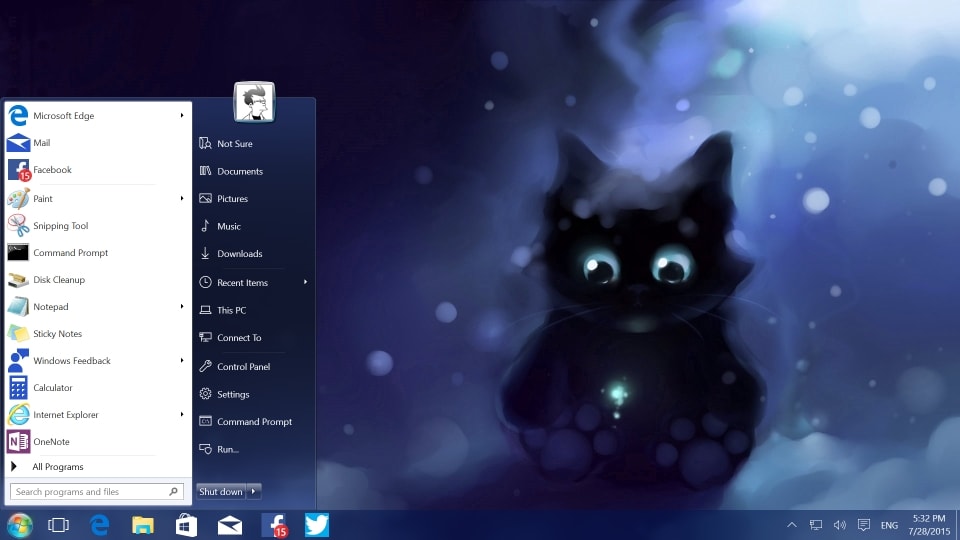
Task: Click the Twitter icon on the taskbar
Action: tap(317, 525)
